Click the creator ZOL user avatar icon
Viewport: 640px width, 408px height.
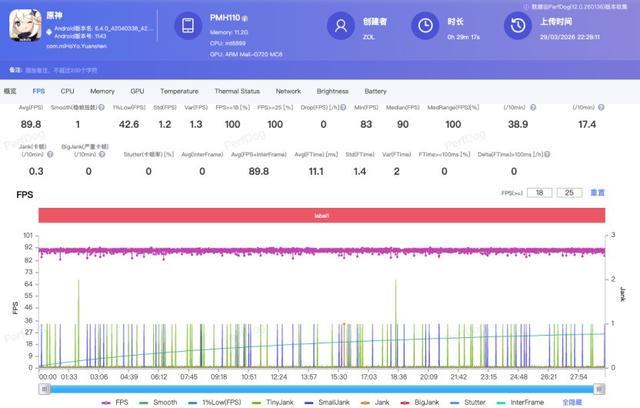click(343, 26)
